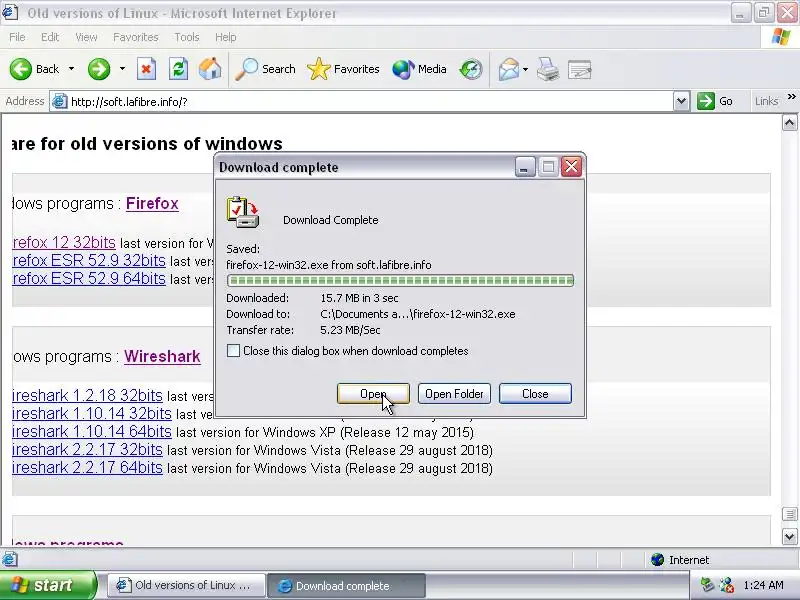Click the Windows flag logo in menu bar
The image size is (800, 600).
pos(781,37)
